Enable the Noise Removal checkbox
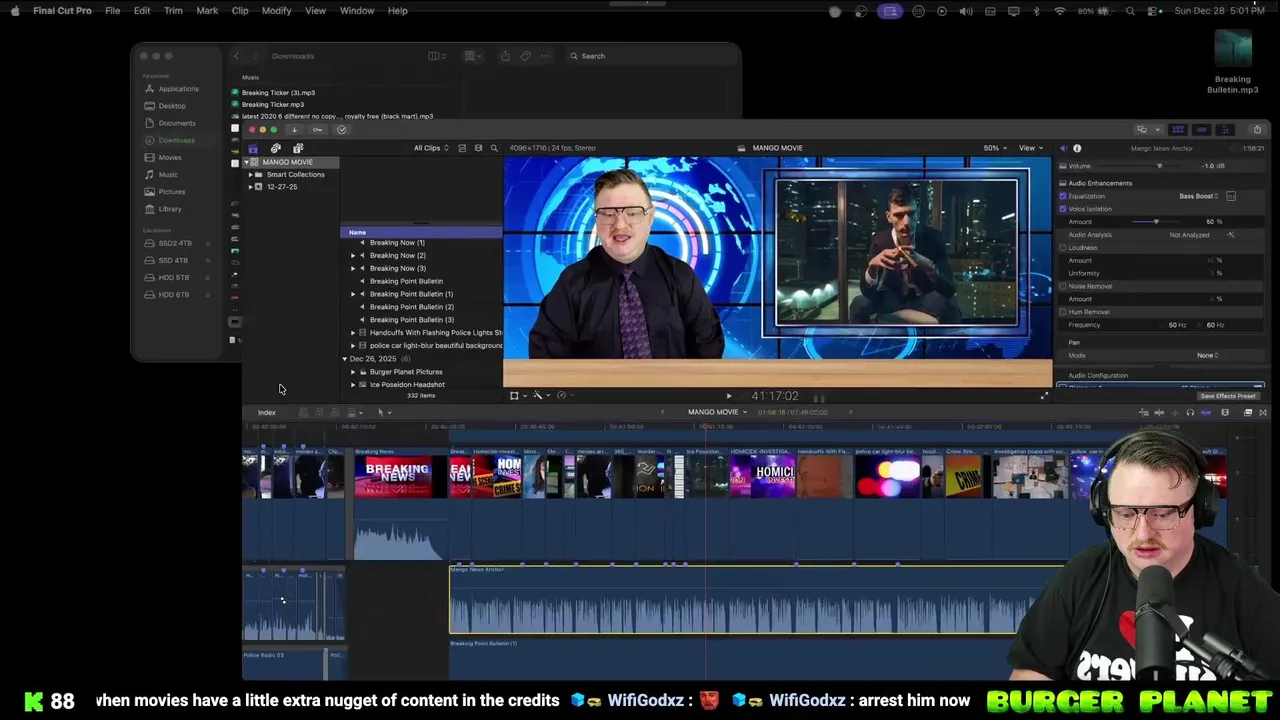The height and width of the screenshot is (720, 1280). (x=1062, y=286)
